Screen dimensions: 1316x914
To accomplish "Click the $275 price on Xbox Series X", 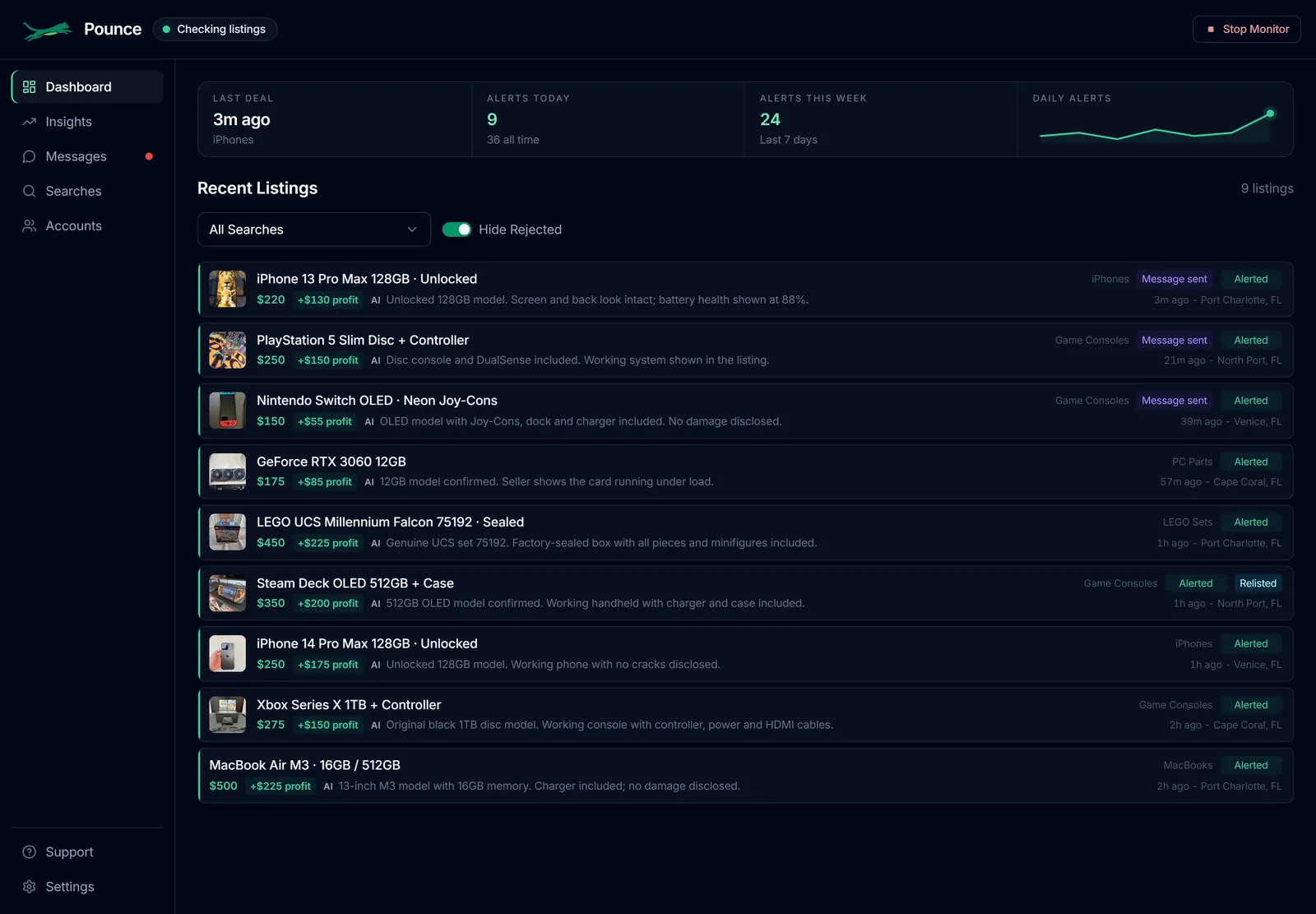I will point(271,725).
